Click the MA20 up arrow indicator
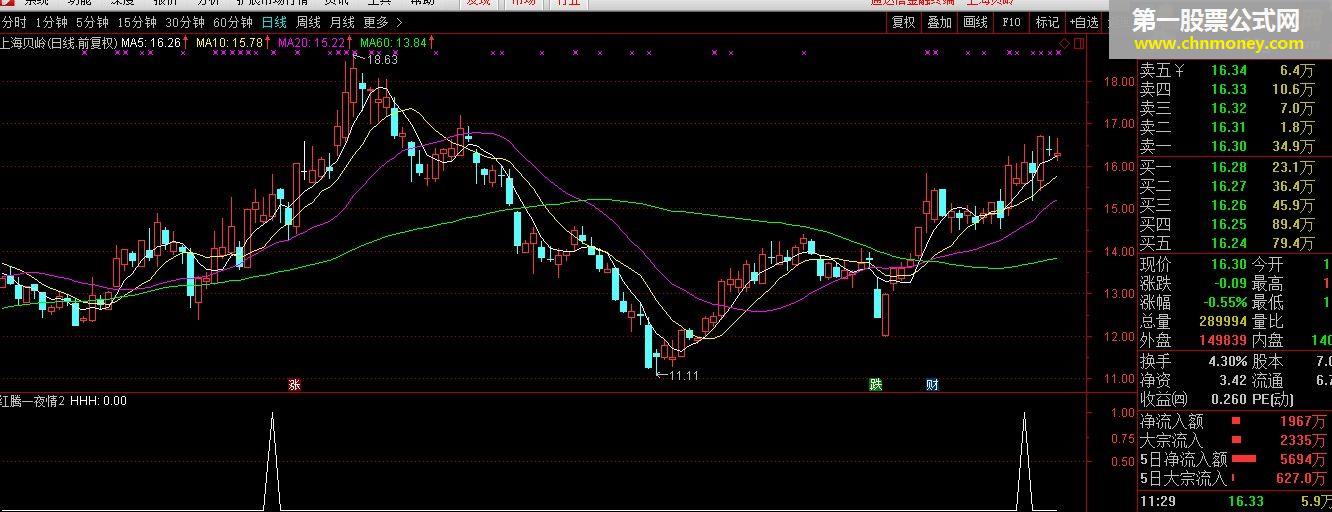This screenshot has height=512, width=1332. pyautogui.click(x=351, y=42)
